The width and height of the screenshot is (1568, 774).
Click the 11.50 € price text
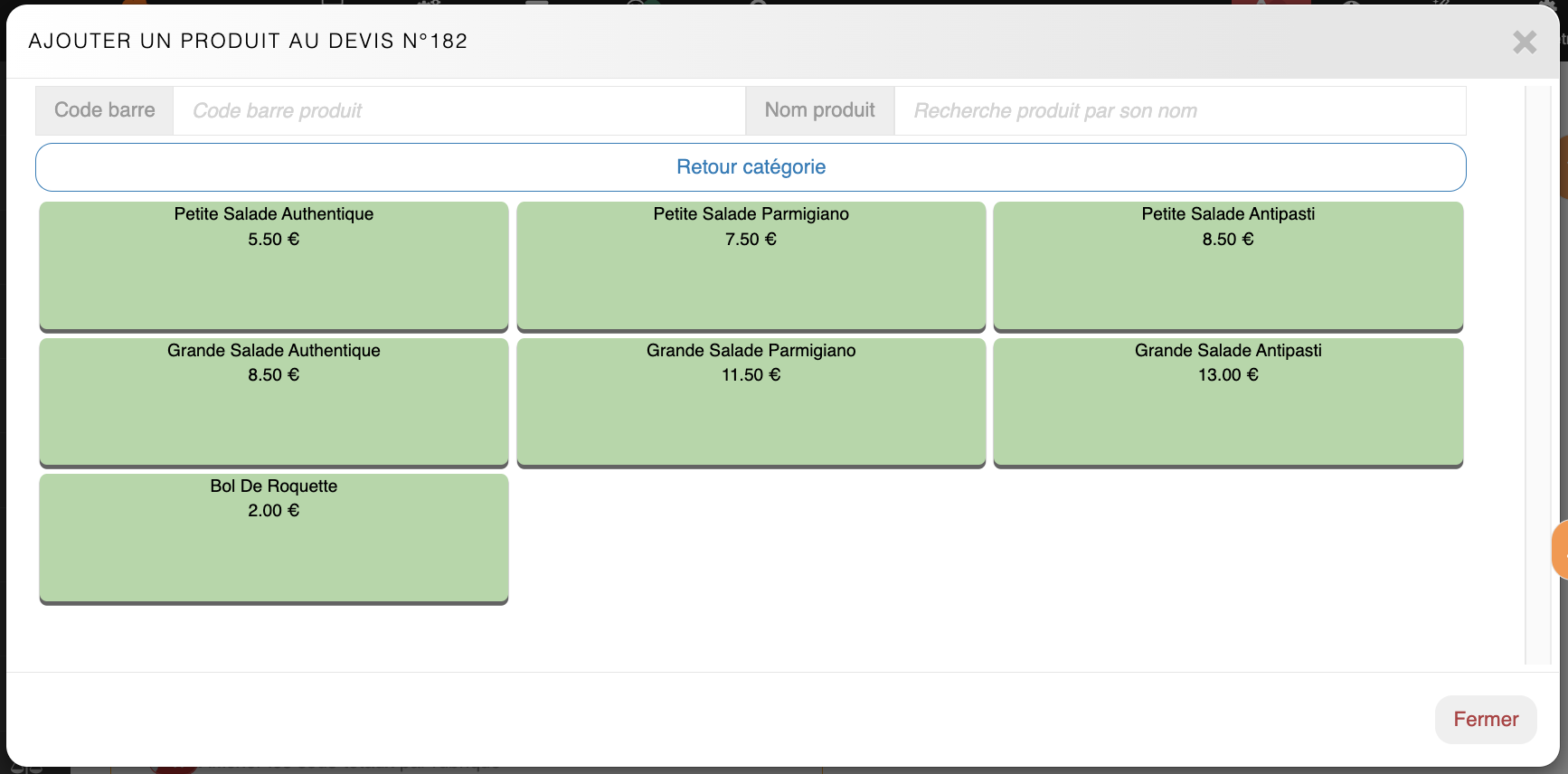tap(751, 375)
